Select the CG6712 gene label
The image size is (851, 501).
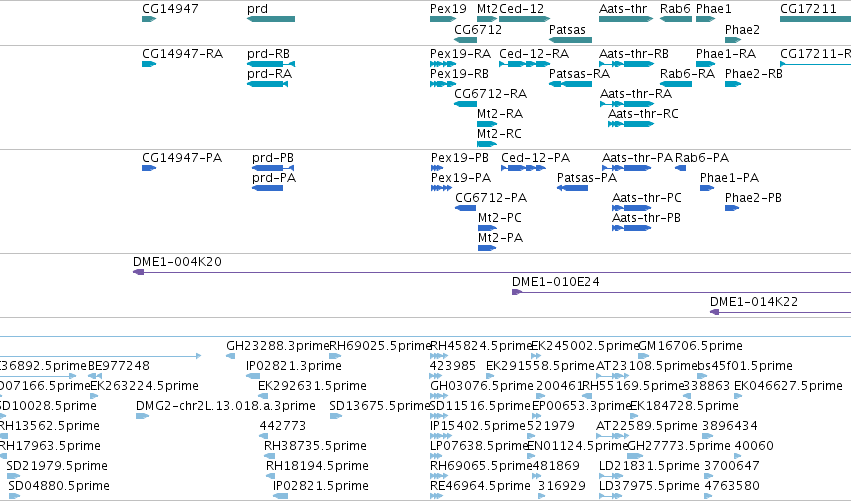(x=478, y=29)
